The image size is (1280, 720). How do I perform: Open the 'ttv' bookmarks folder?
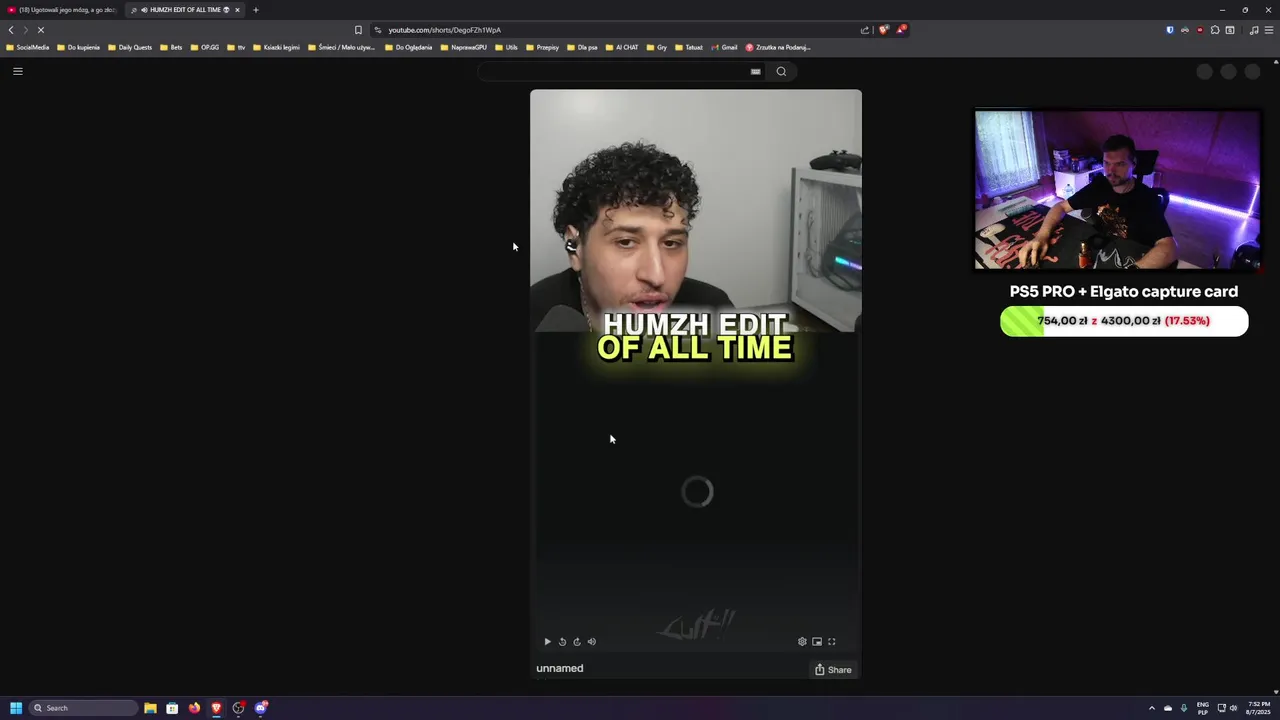tap(236, 47)
